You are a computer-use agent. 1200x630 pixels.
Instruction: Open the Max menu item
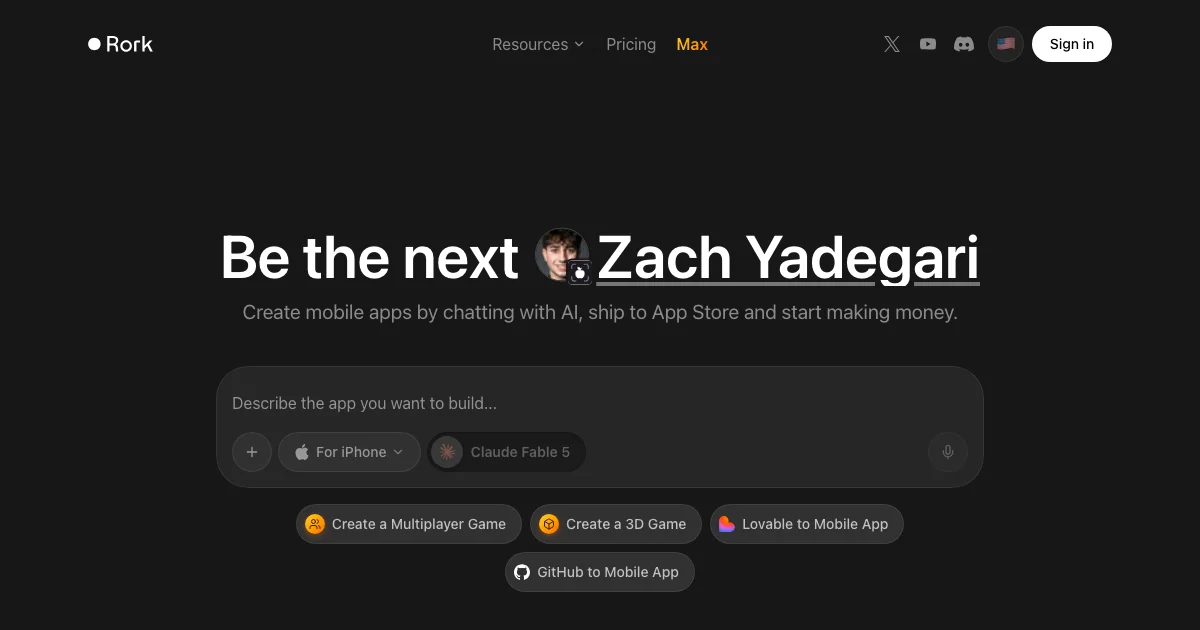click(692, 44)
